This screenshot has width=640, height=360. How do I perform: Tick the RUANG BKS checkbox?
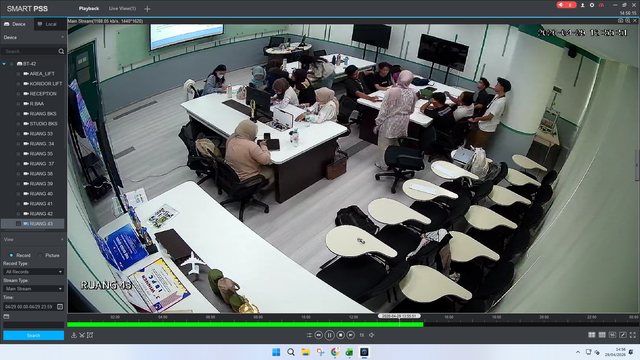point(18,114)
